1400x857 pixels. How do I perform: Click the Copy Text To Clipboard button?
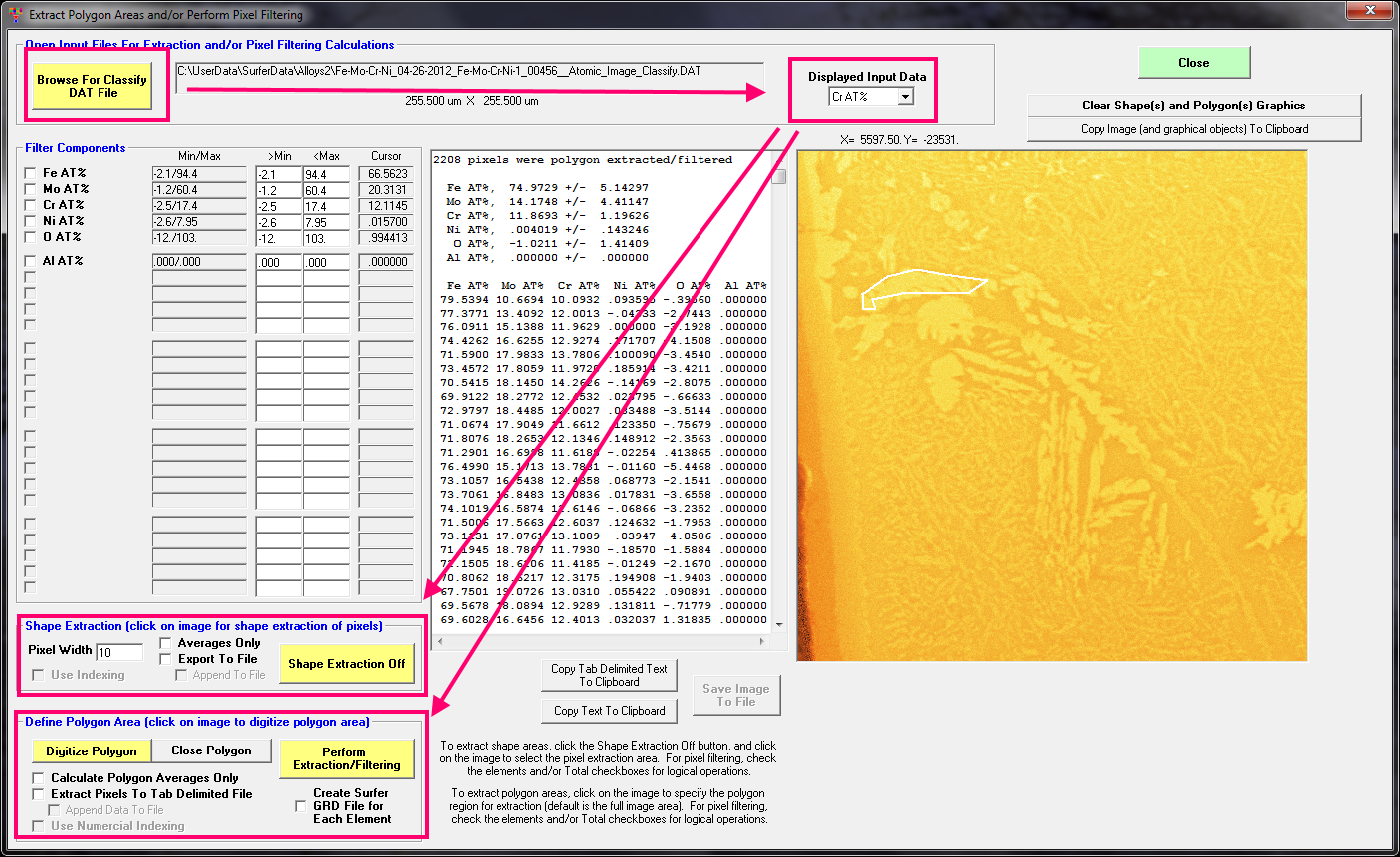pyautogui.click(x=609, y=711)
